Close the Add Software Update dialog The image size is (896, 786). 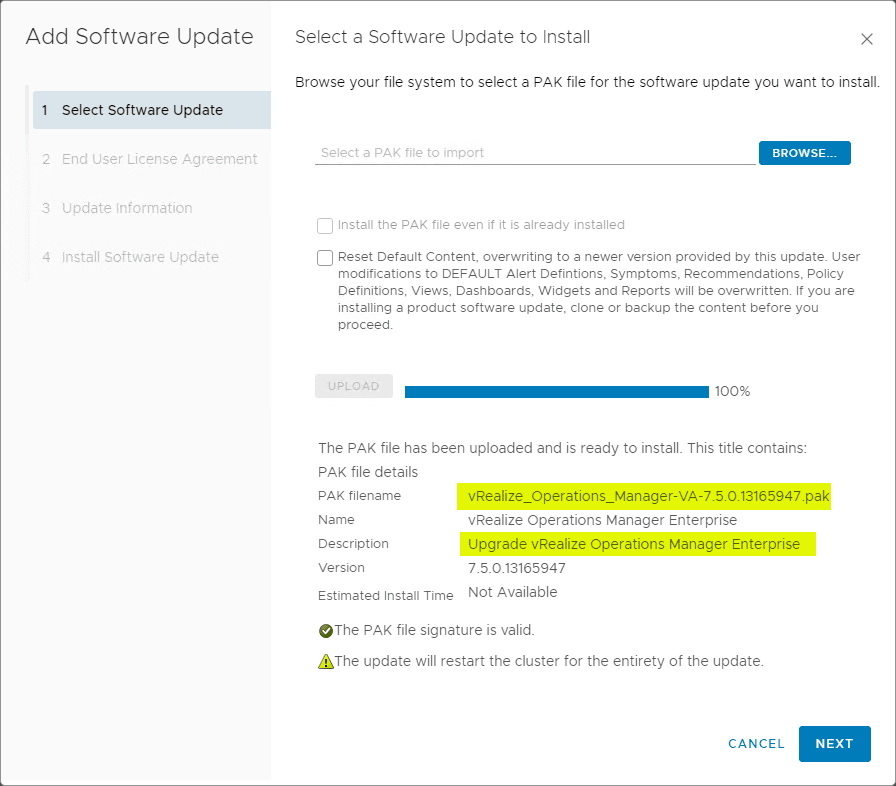(x=867, y=39)
